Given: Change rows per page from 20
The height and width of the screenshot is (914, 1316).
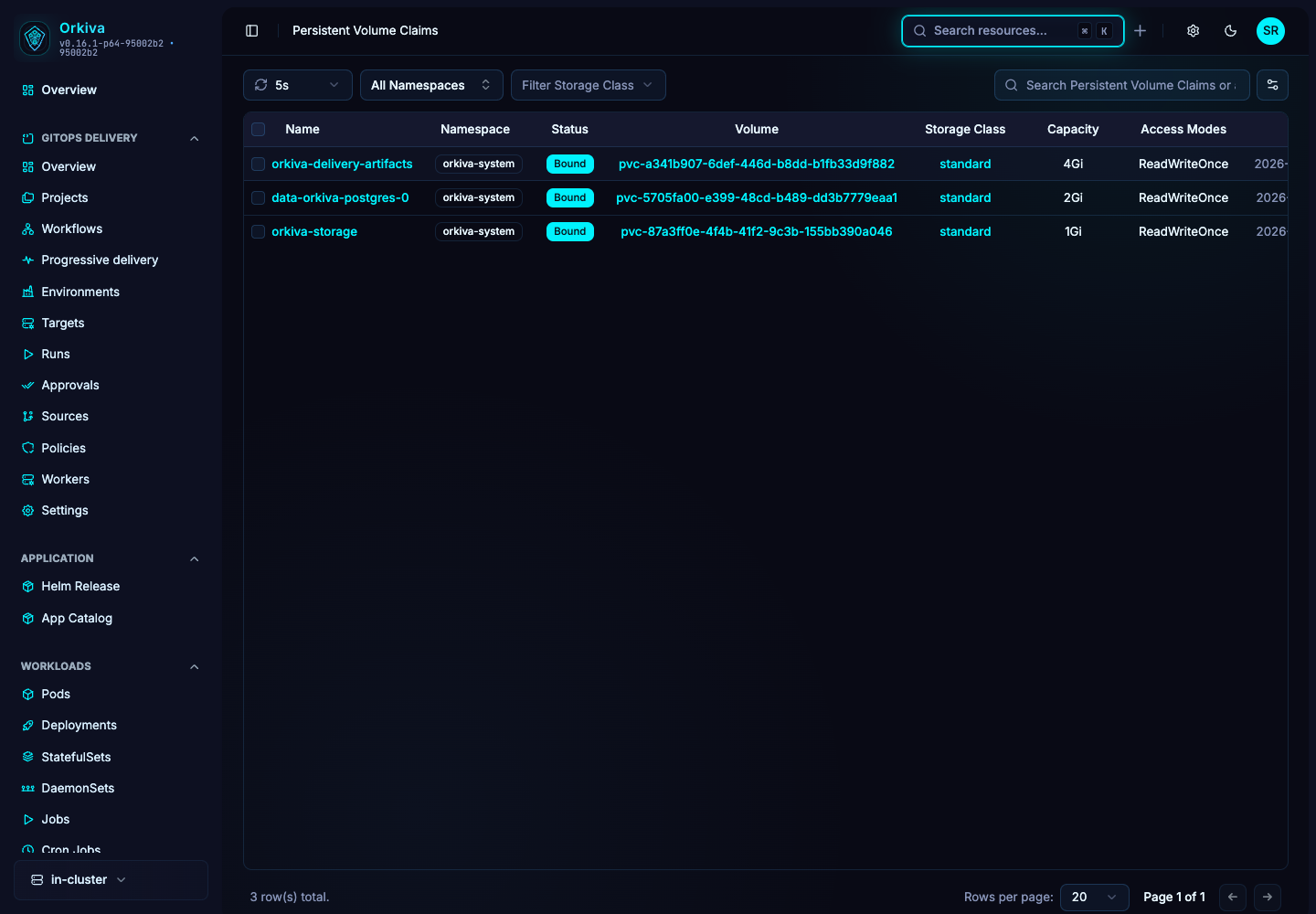Looking at the screenshot, I should (1095, 897).
